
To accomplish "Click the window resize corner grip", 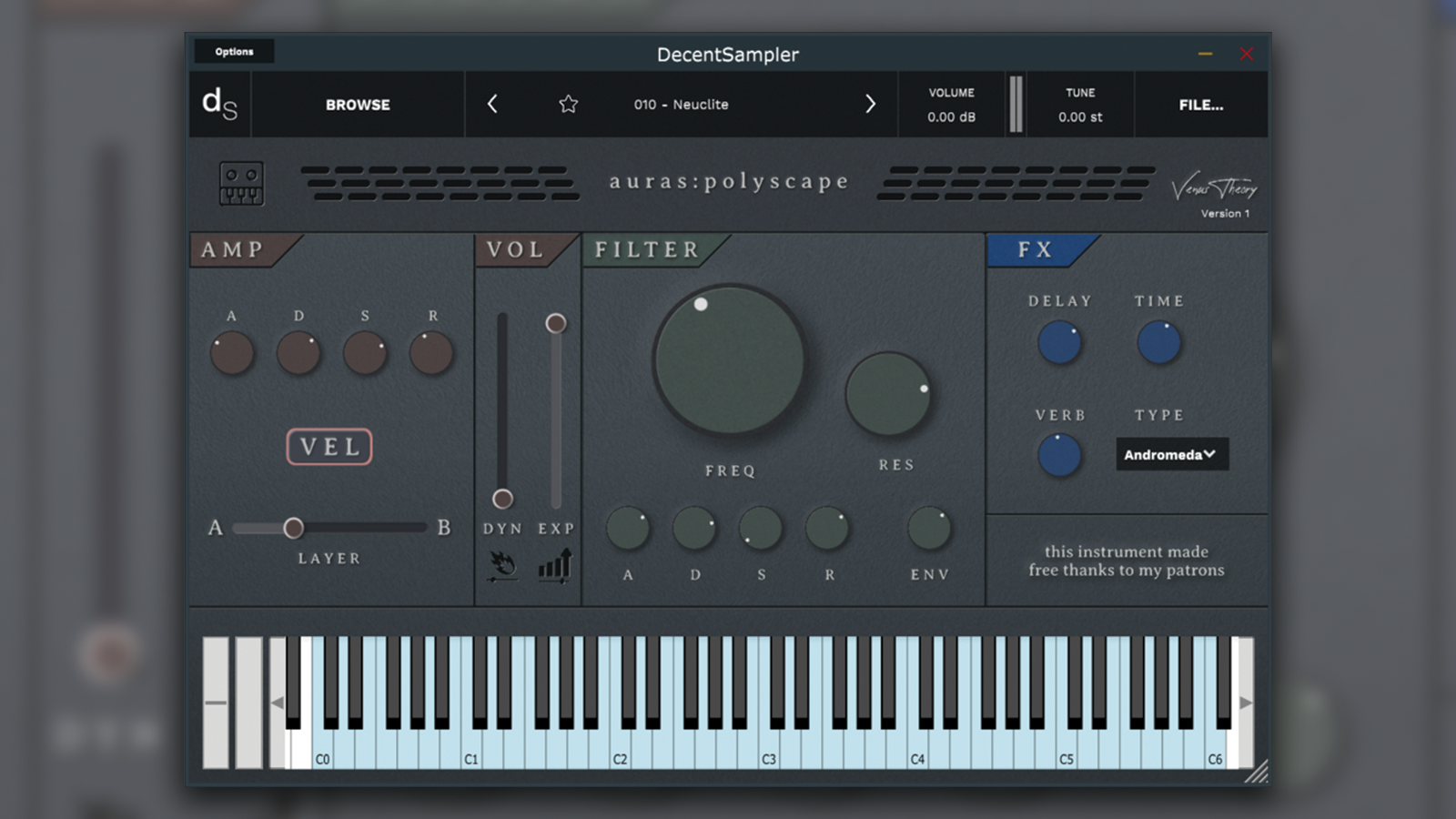I will pyautogui.click(x=1256, y=772).
